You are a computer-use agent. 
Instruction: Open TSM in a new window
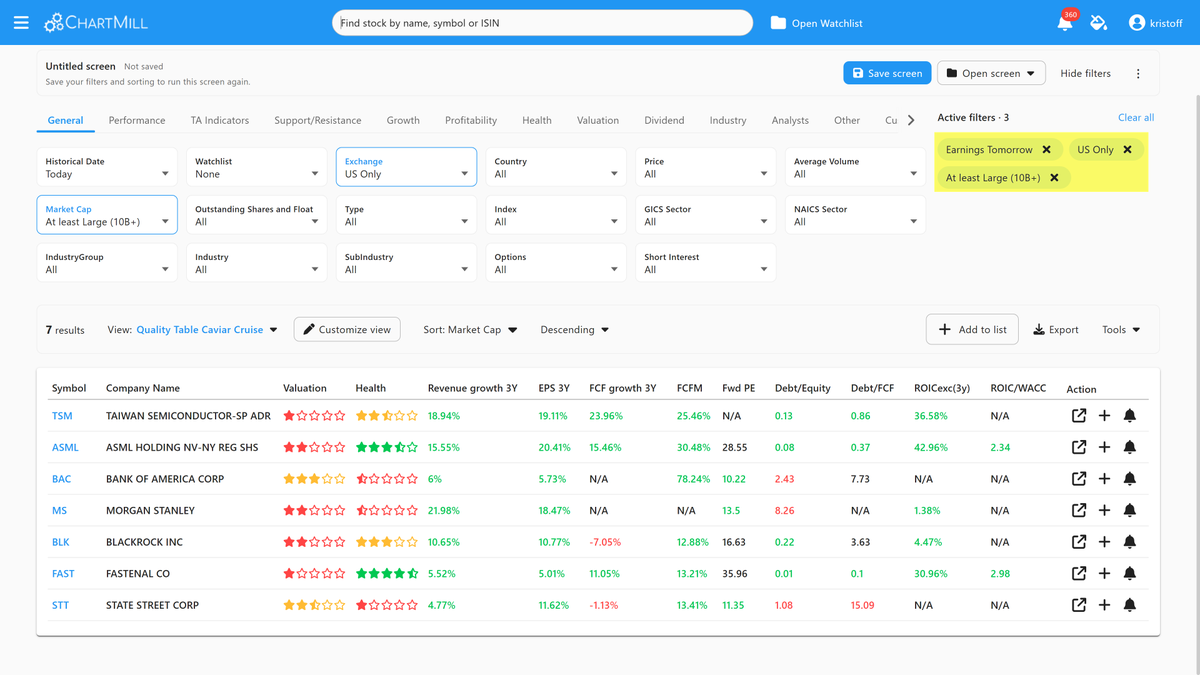click(1079, 416)
